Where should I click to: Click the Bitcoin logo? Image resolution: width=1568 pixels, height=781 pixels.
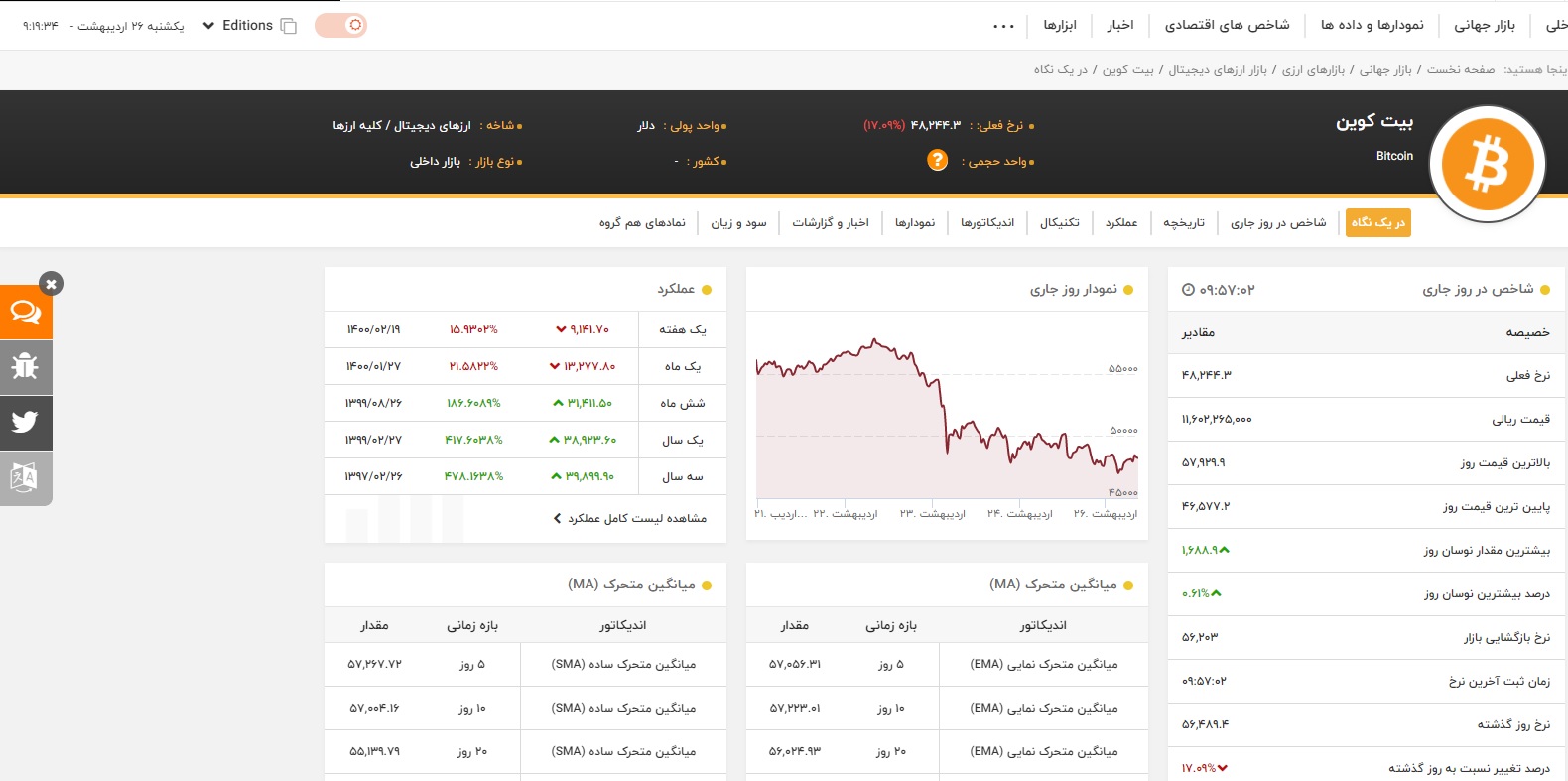click(1487, 164)
